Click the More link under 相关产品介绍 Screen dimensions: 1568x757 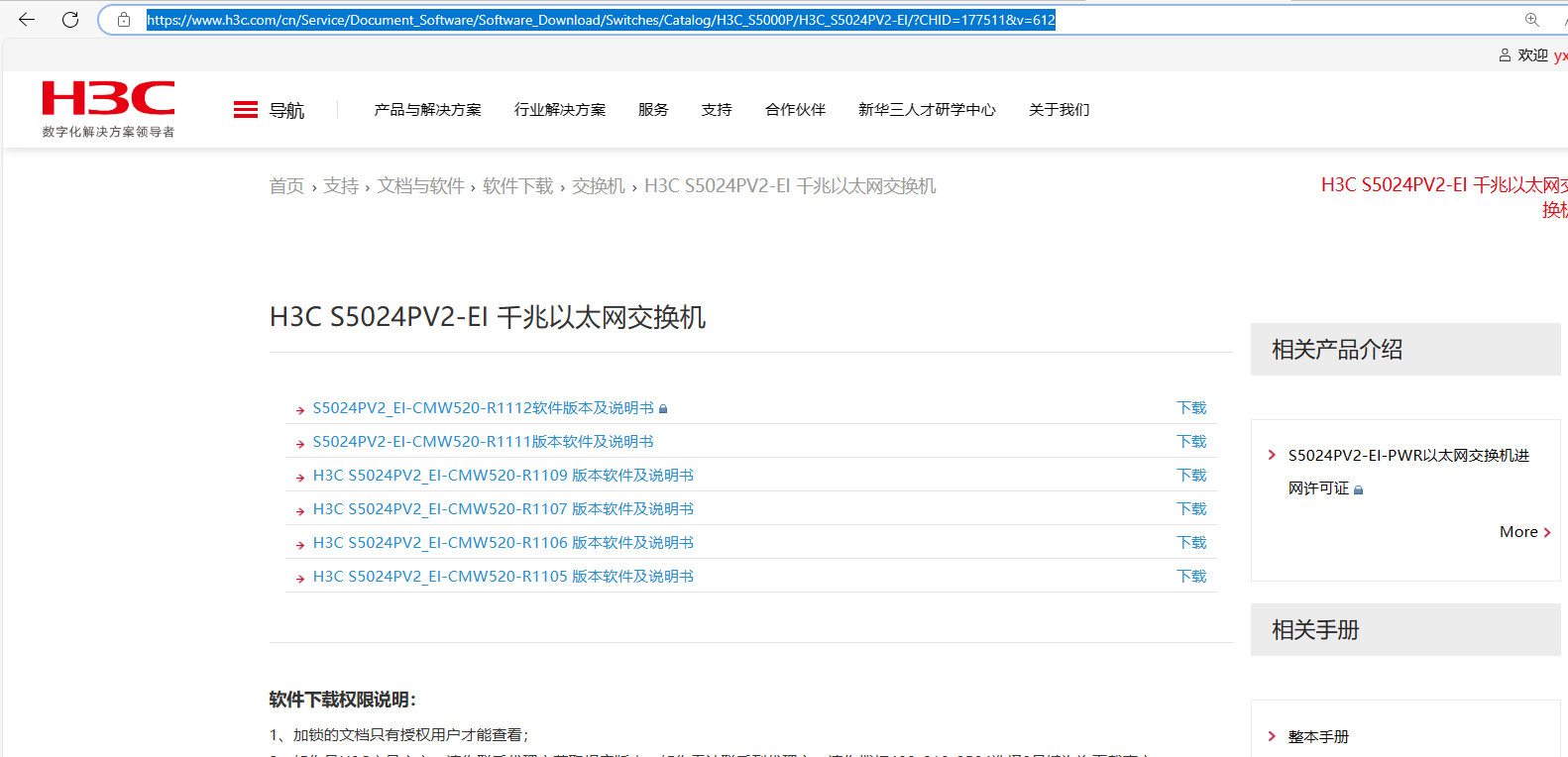pyautogui.click(x=1524, y=532)
